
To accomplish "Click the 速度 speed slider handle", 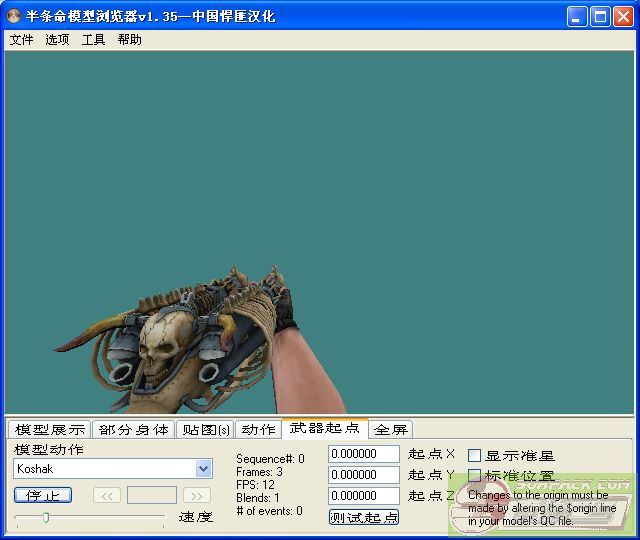I will coord(45,517).
